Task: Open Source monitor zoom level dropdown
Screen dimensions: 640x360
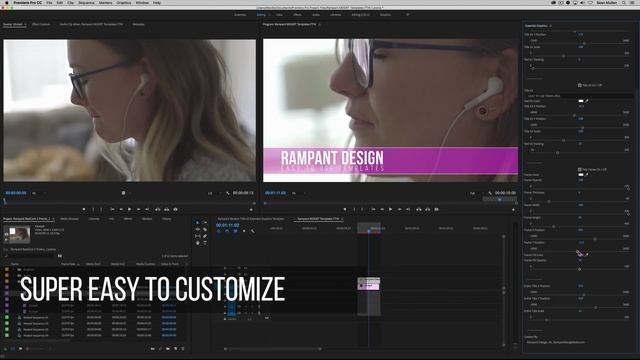Action: [39, 193]
